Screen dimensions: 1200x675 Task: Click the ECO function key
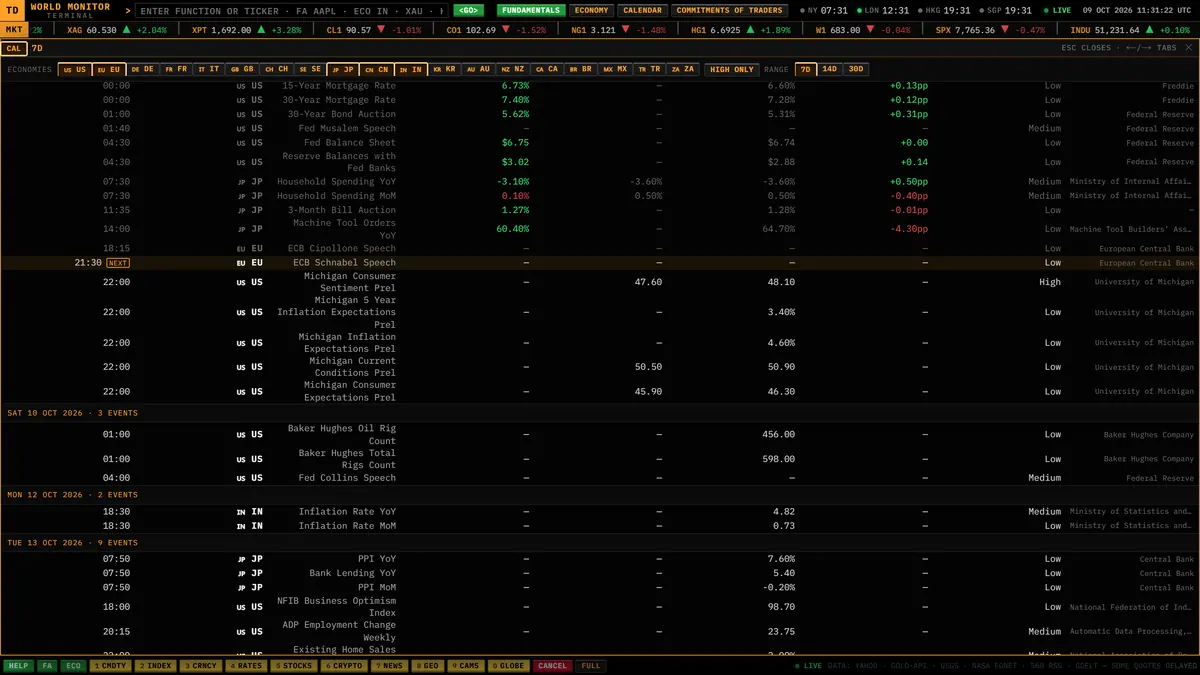point(73,666)
